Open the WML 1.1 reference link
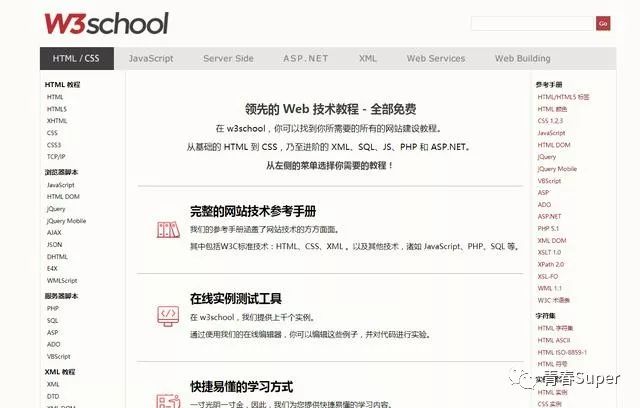 [549, 288]
